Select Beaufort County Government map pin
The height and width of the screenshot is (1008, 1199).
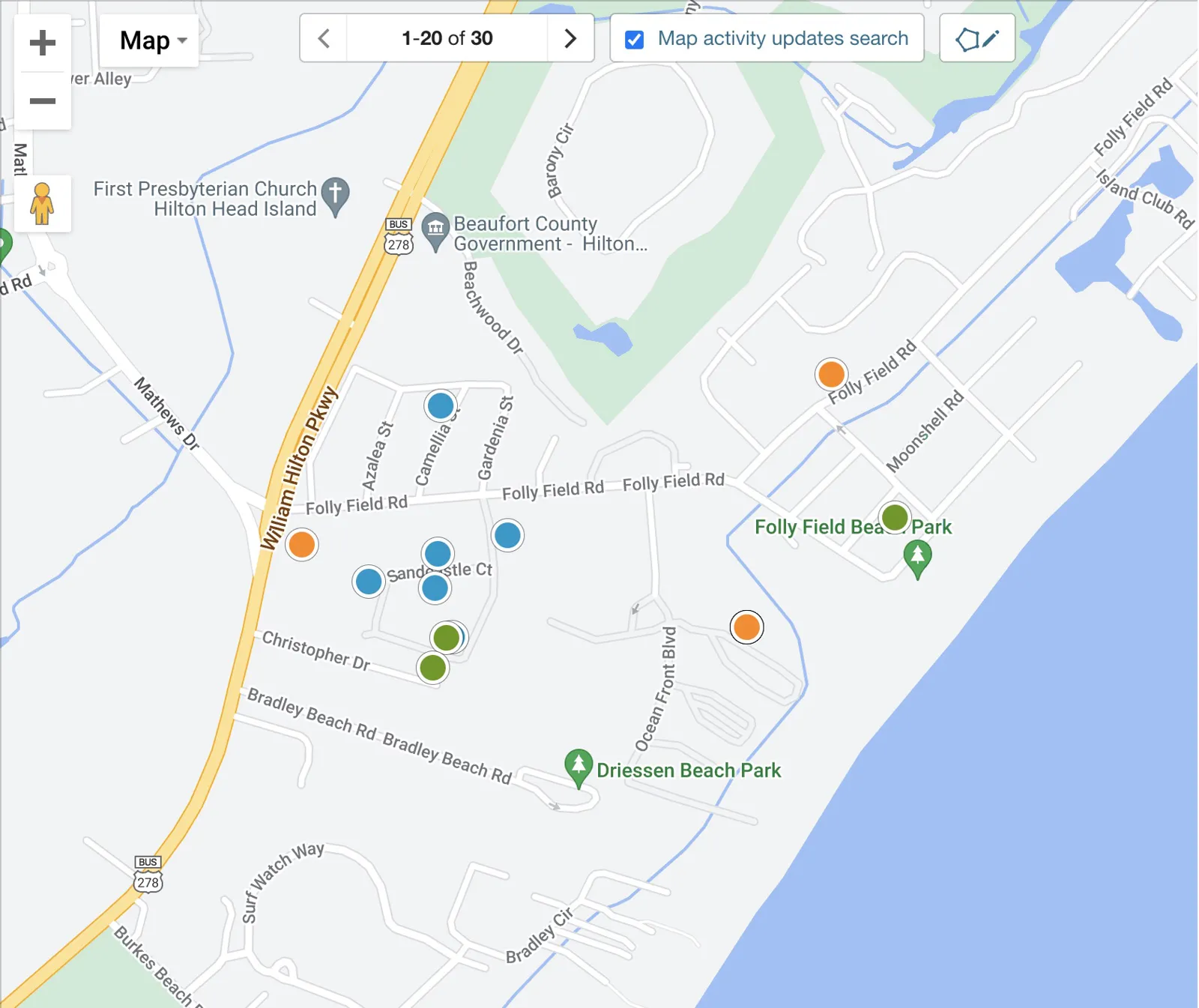[435, 232]
